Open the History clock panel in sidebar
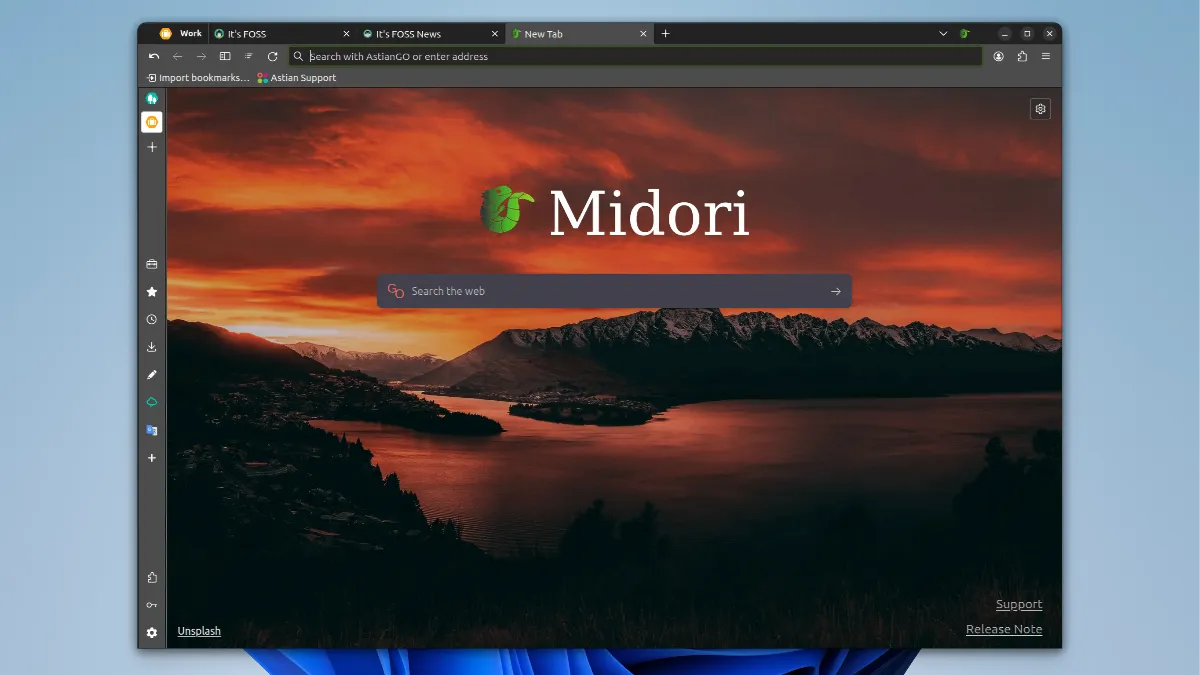Screen dimensions: 1200x675 152,320
